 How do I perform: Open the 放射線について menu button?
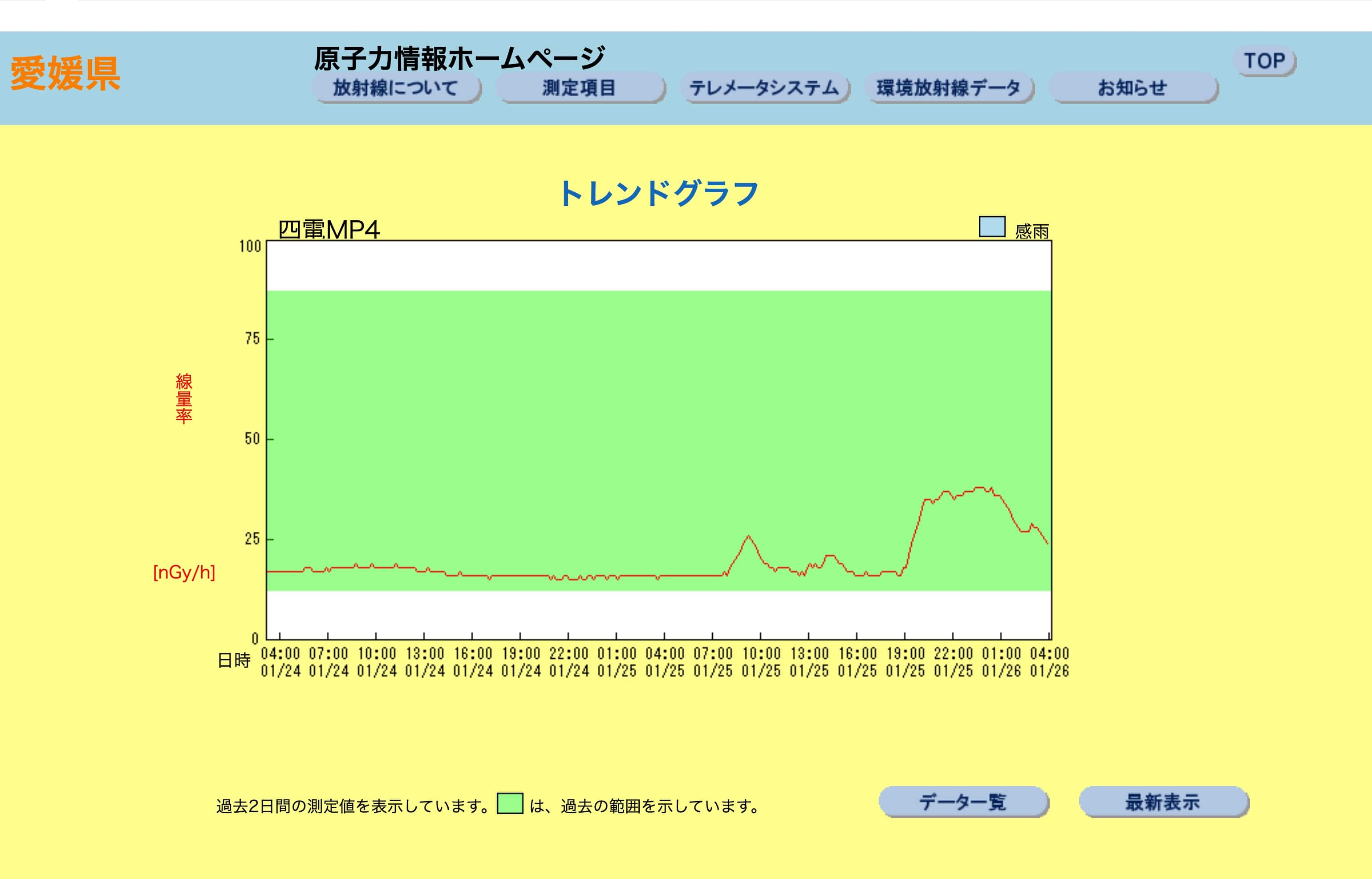396,88
